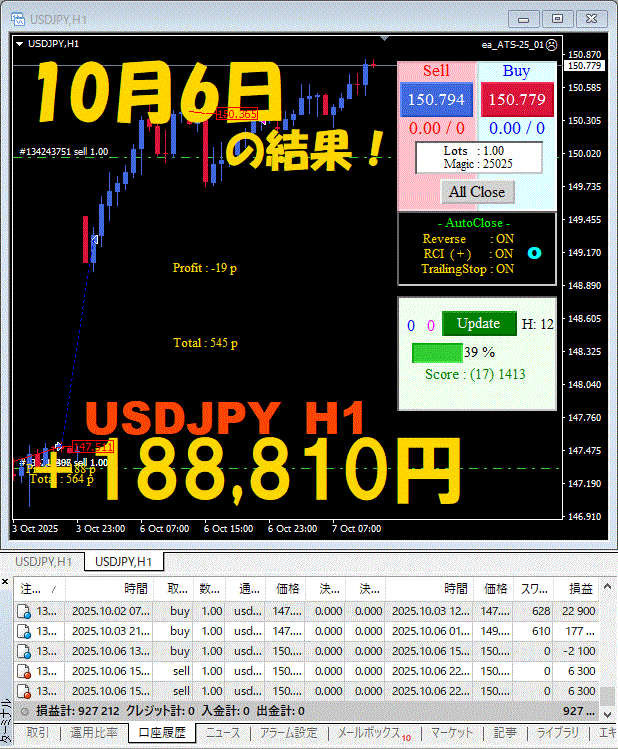Image resolution: width=618 pixels, height=749 pixels.
Task: Sort by the first 時間 column header
Action: [x=109, y=588]
